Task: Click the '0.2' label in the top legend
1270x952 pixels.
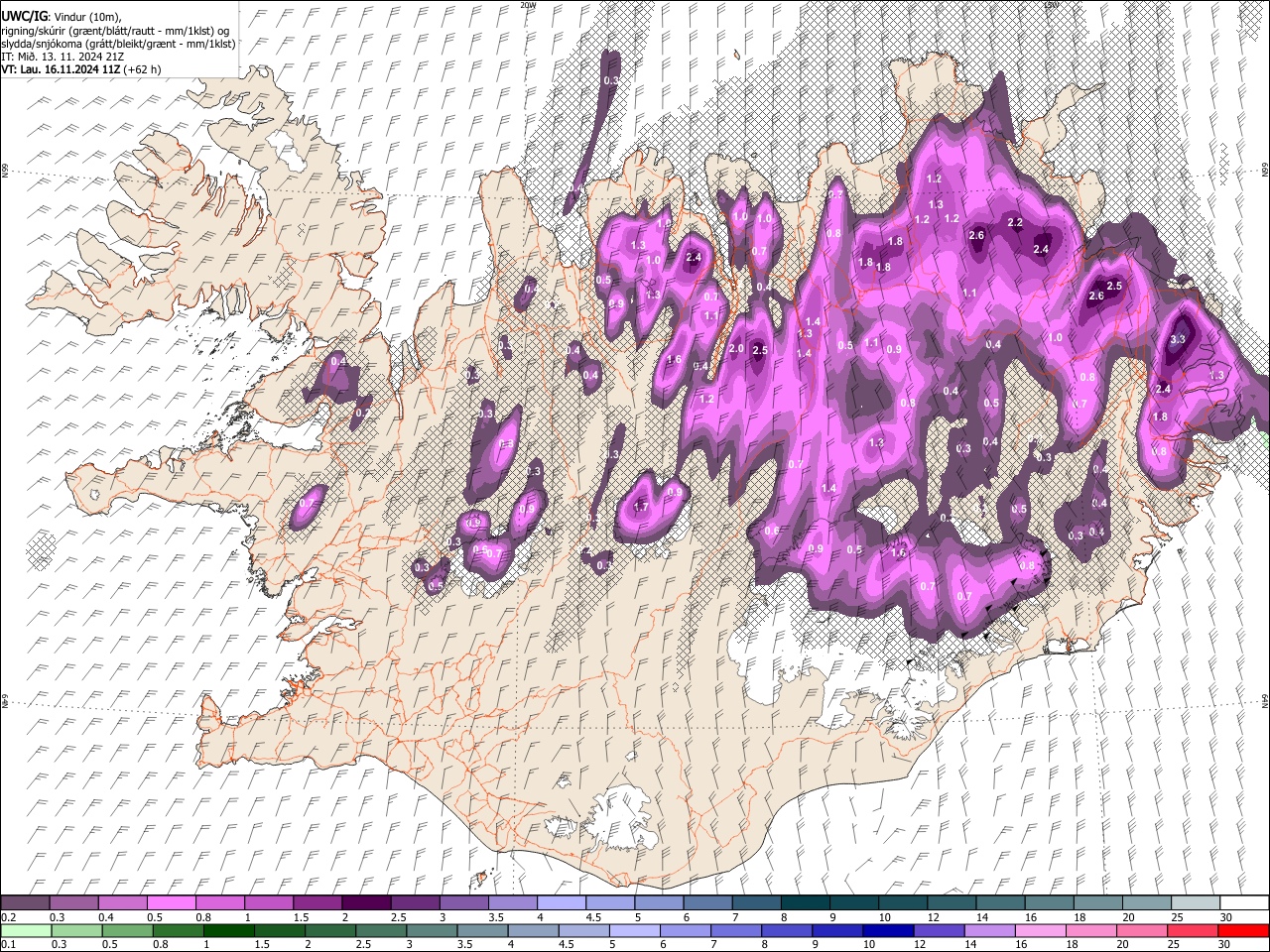Action: [8, 917]
